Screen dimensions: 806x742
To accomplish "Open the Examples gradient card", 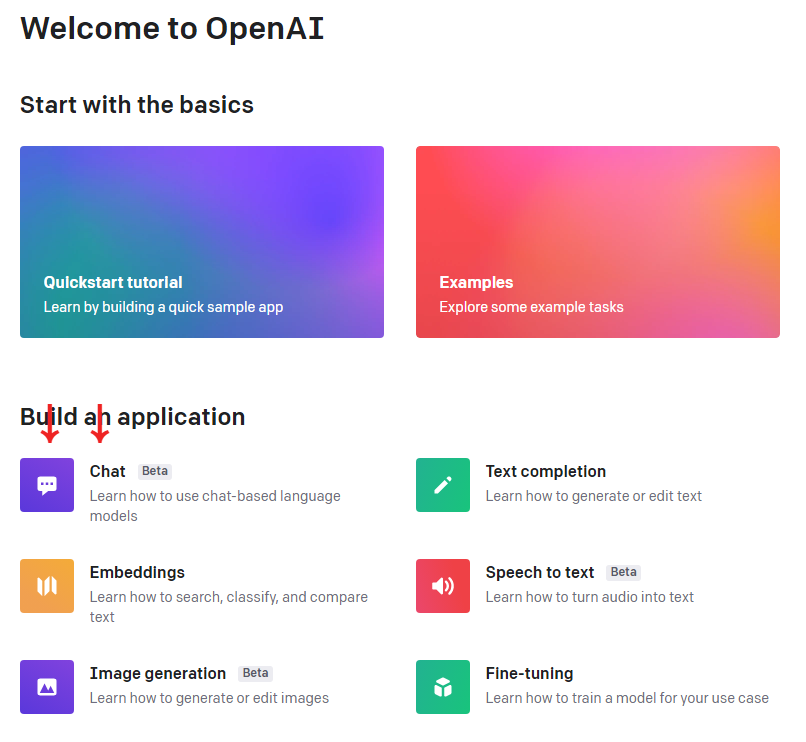I will (598, 242).
